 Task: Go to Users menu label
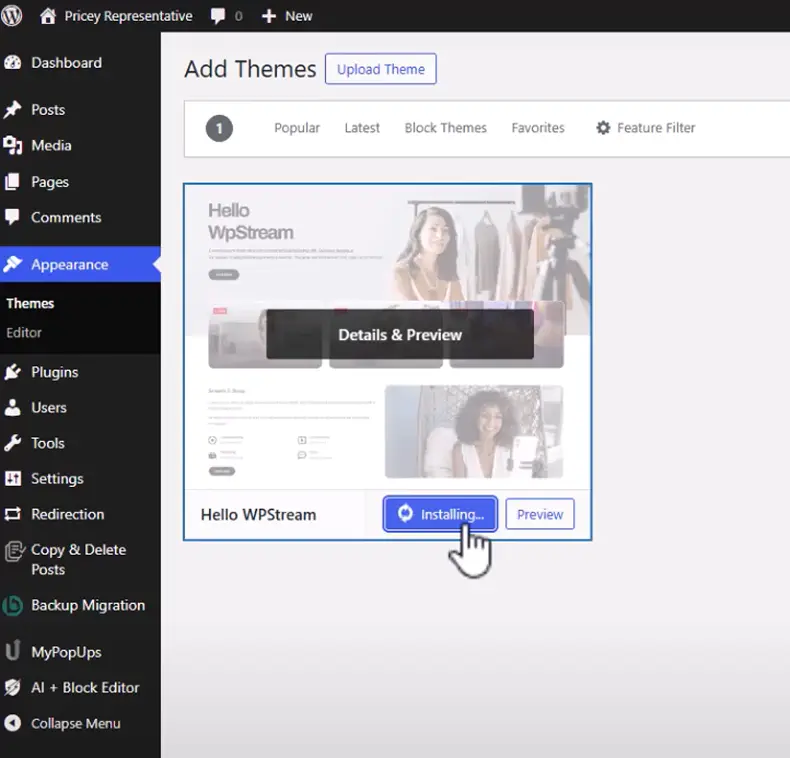tap(49, 407)
